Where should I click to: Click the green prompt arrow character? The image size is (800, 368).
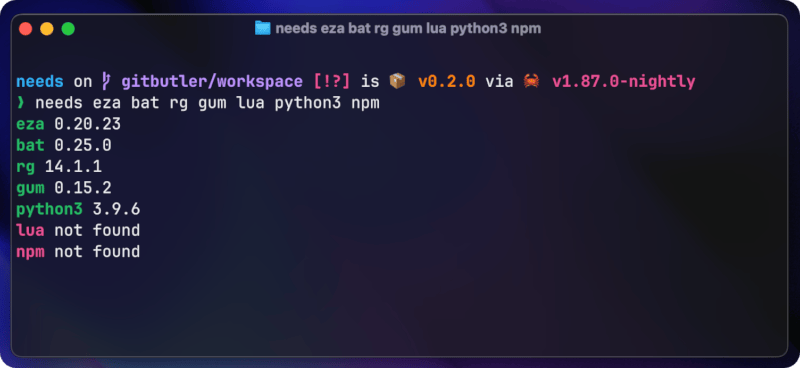(x=21, y=103)
